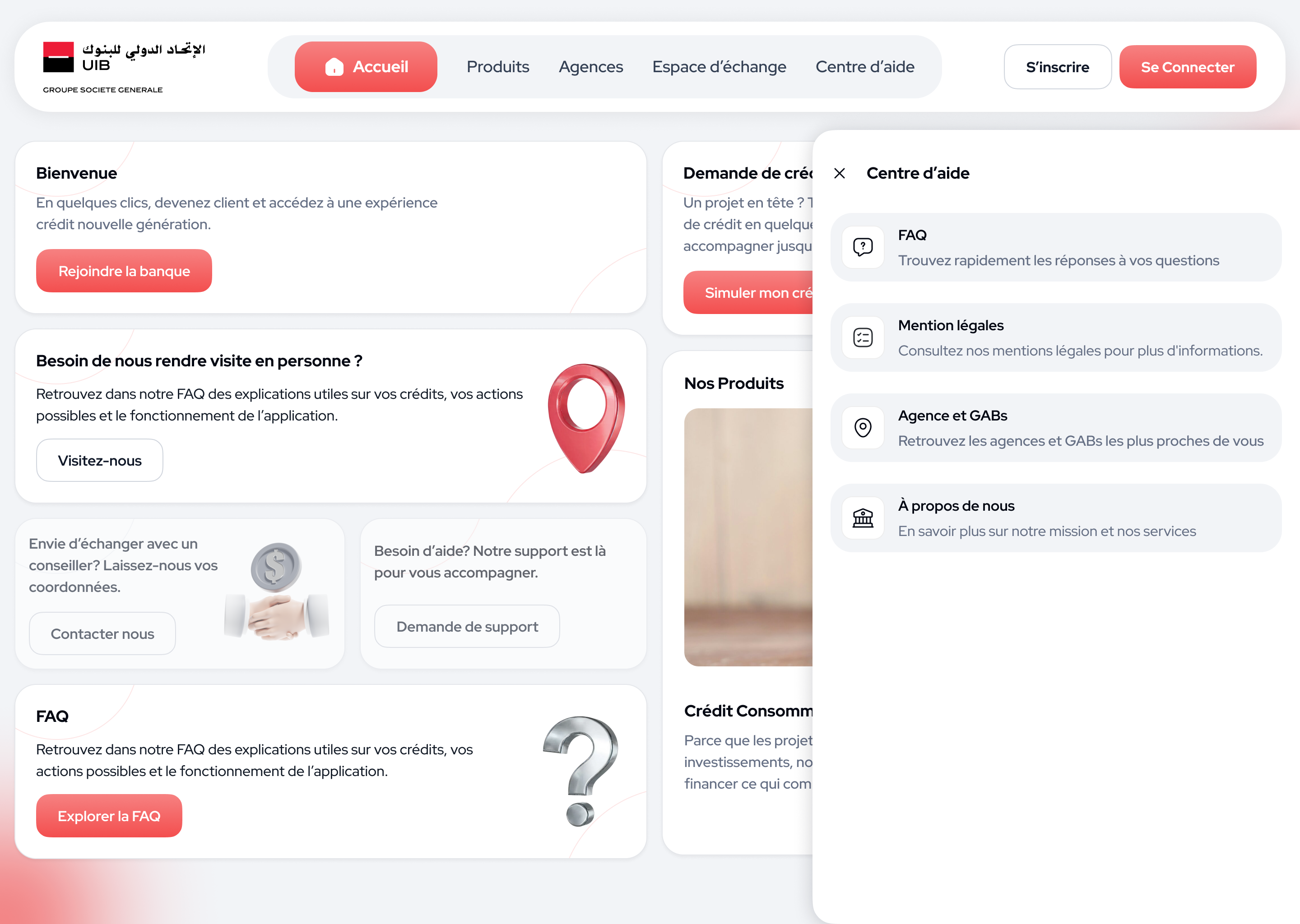This screenshot has height=924, width=1300.
Task: Open the Agences menu item
Action: (x=591, y=67)
